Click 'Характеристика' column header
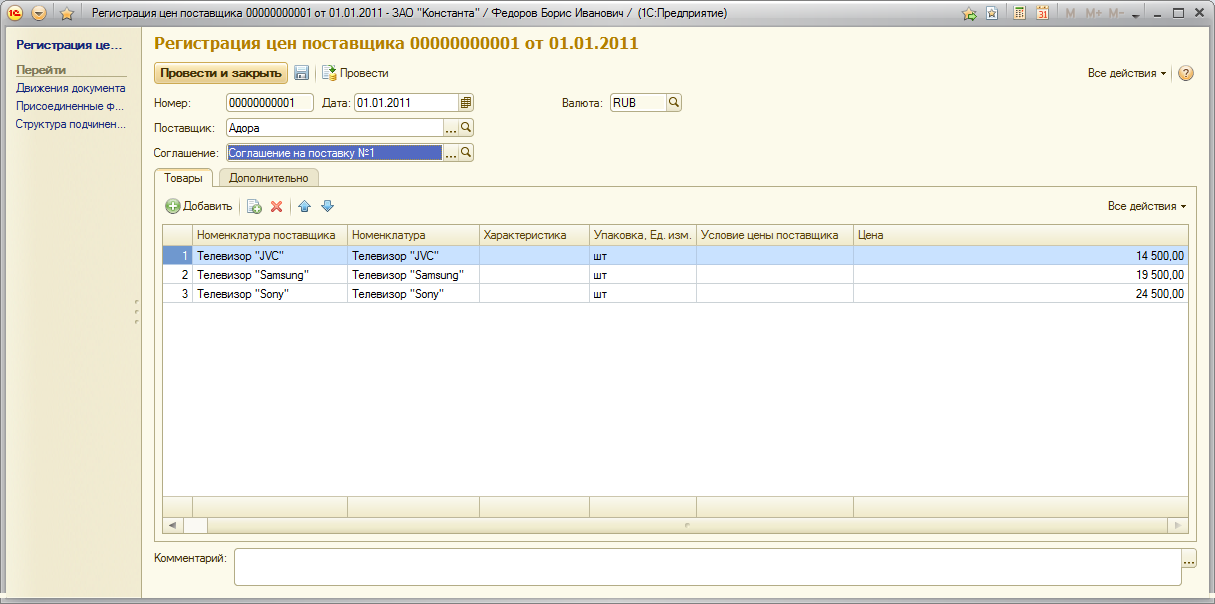This screenshot has height=604, width=1215. tap(534, 235)
